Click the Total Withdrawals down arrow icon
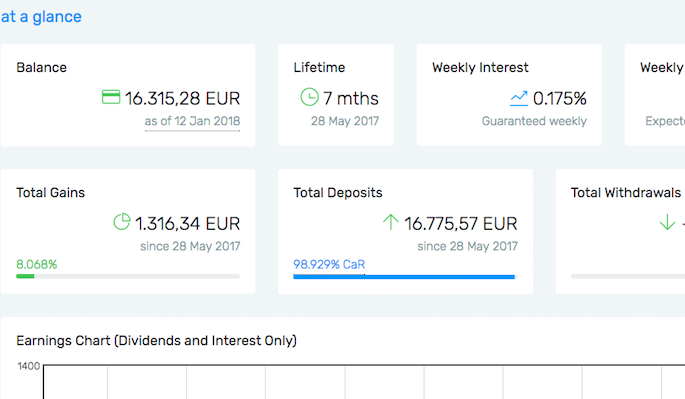Screen dimensions: 685x399 pos(667,222)
